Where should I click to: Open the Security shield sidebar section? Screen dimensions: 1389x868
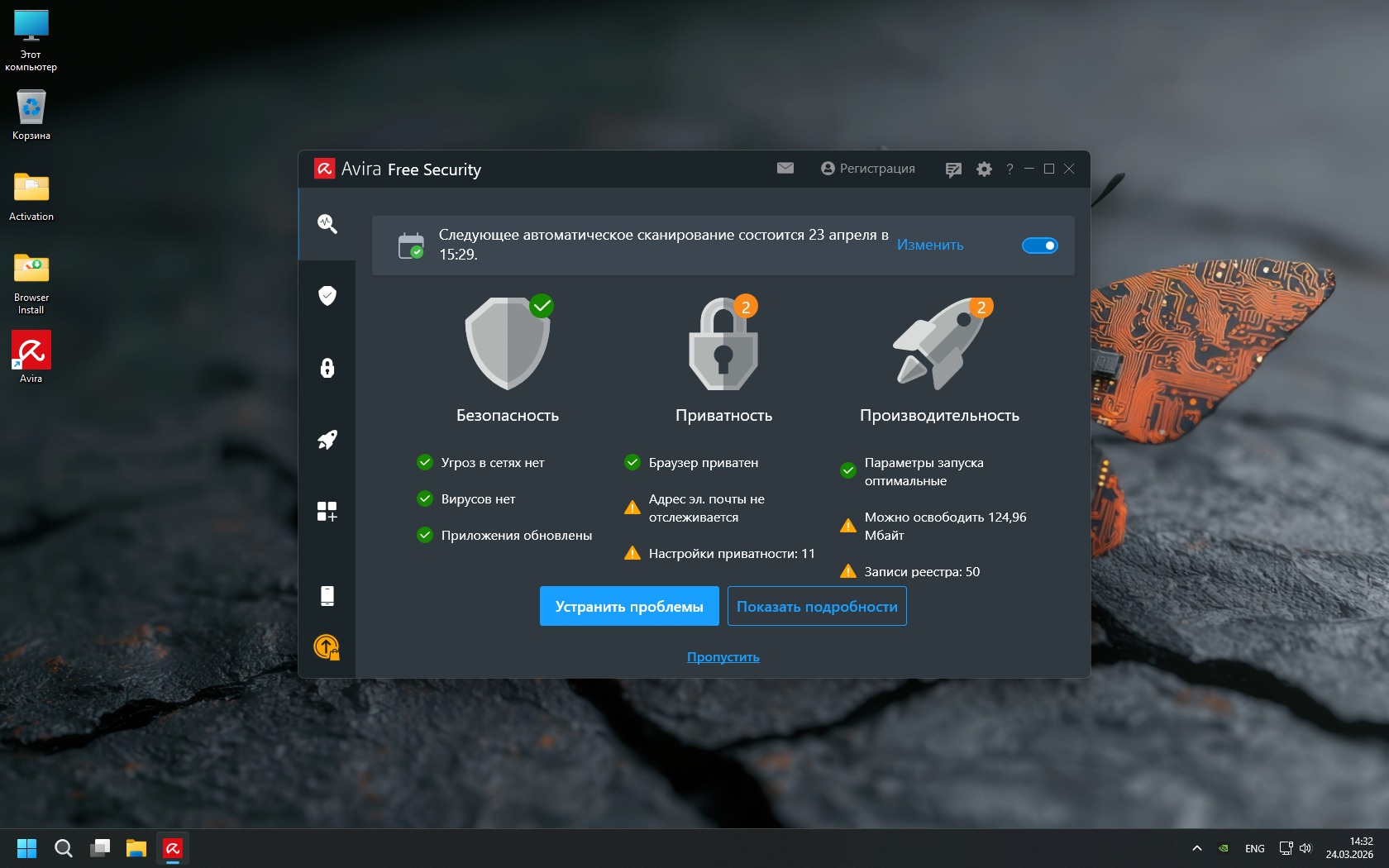327,296
